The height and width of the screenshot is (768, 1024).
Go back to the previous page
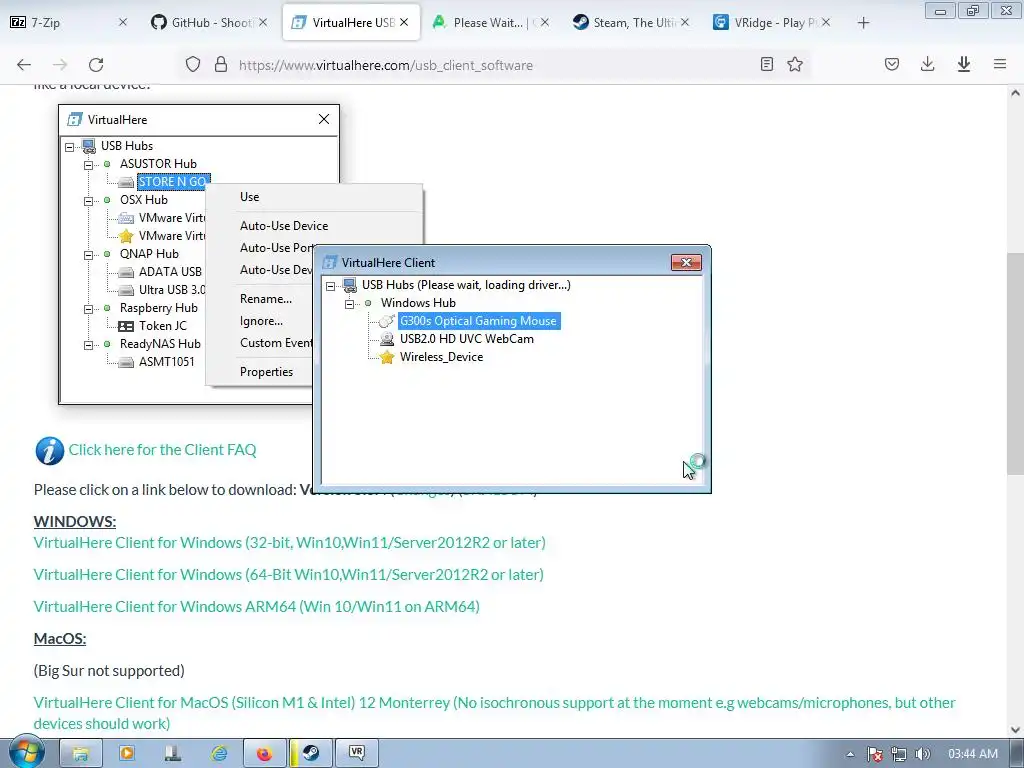pyautogui.click(x=24, y=64)
